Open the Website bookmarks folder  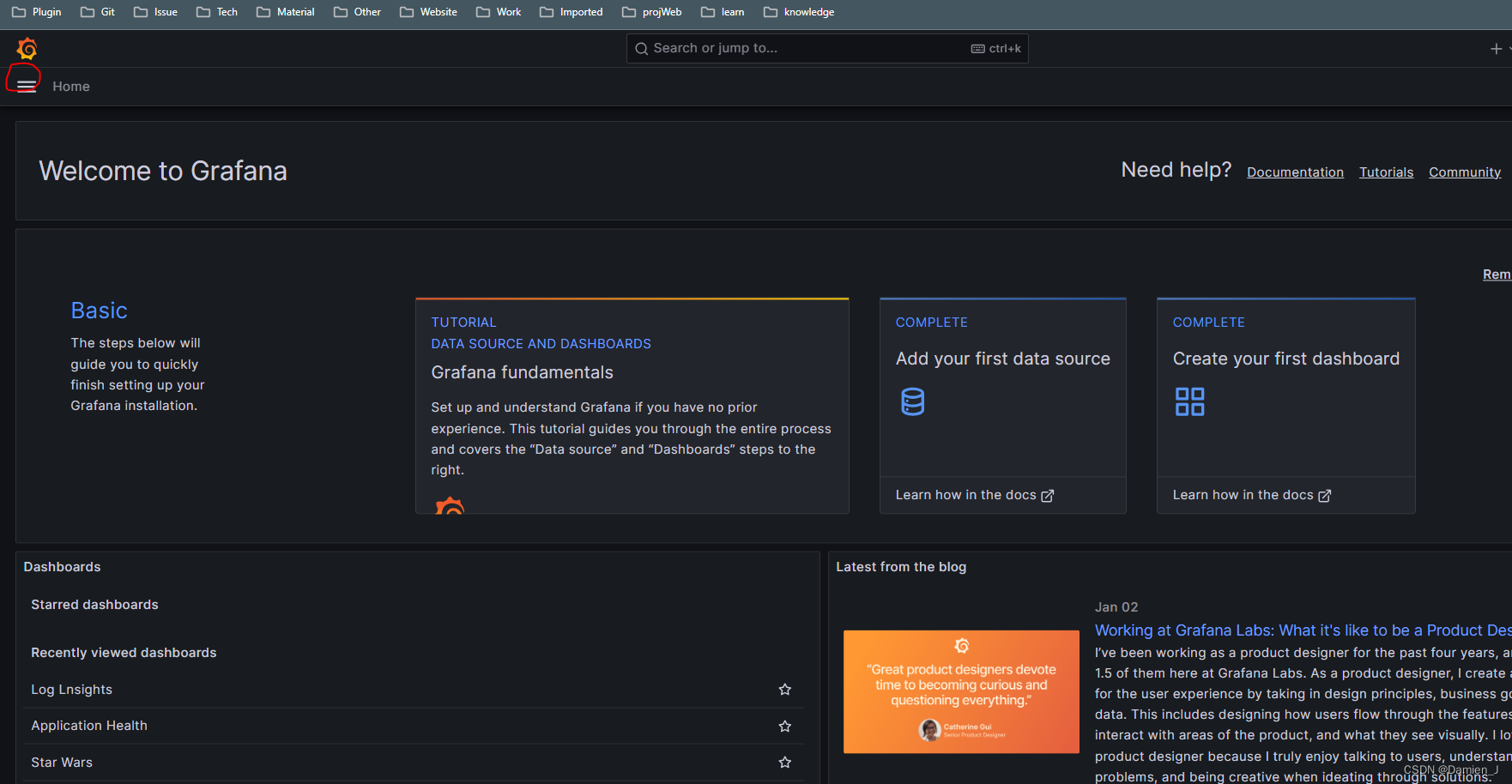point(427,11)
